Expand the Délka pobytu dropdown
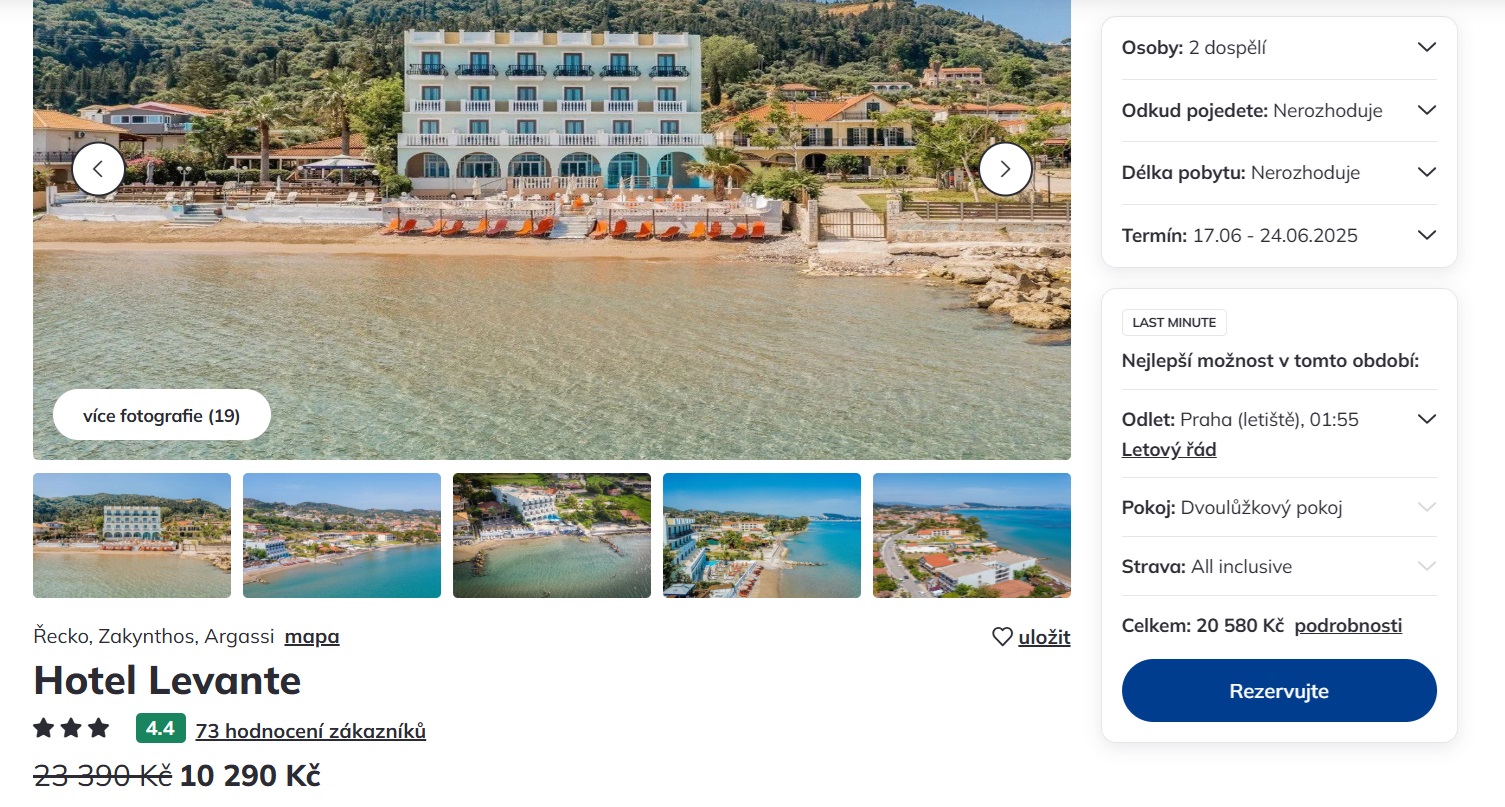Image resolution: width=1505 pixels, height=807 pixels. click(x=1426, y=172)
